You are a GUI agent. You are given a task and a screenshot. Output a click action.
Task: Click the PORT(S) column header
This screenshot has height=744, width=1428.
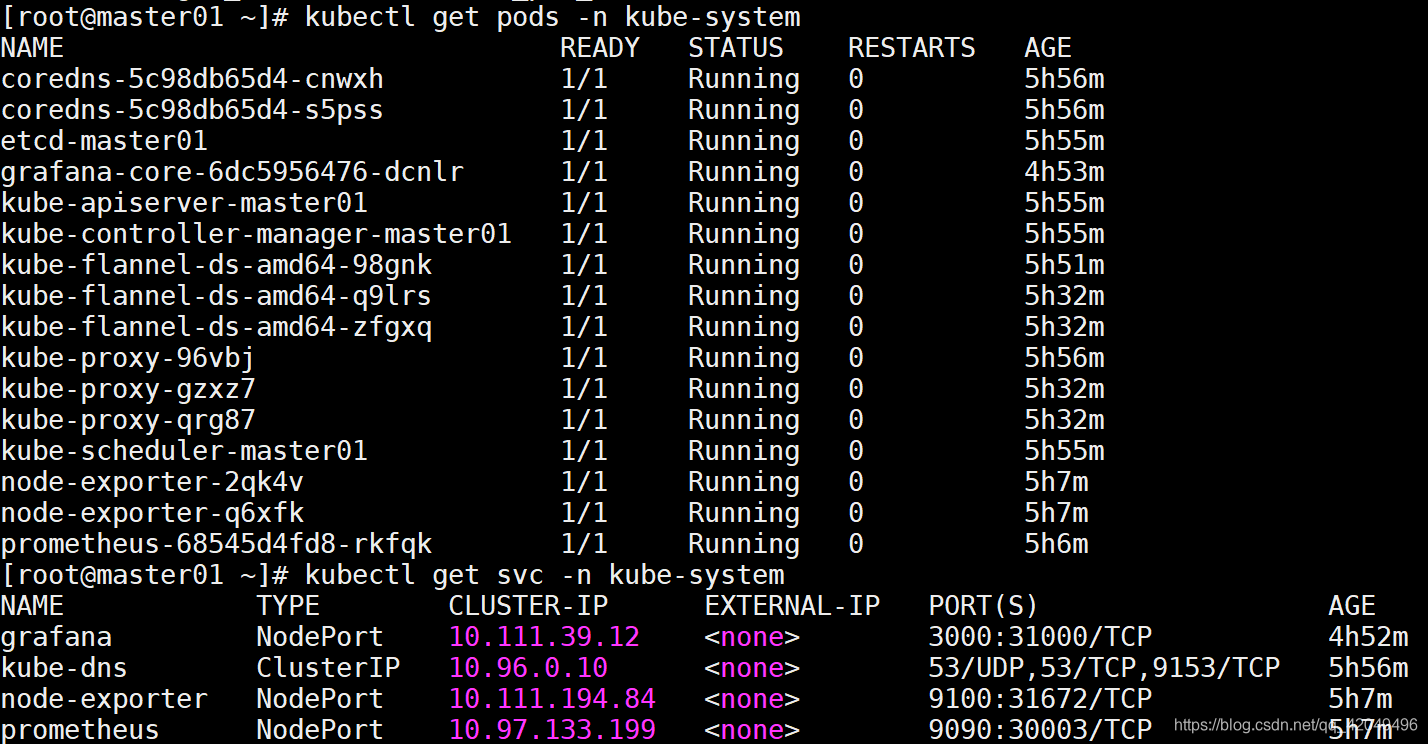click(984, 606)
